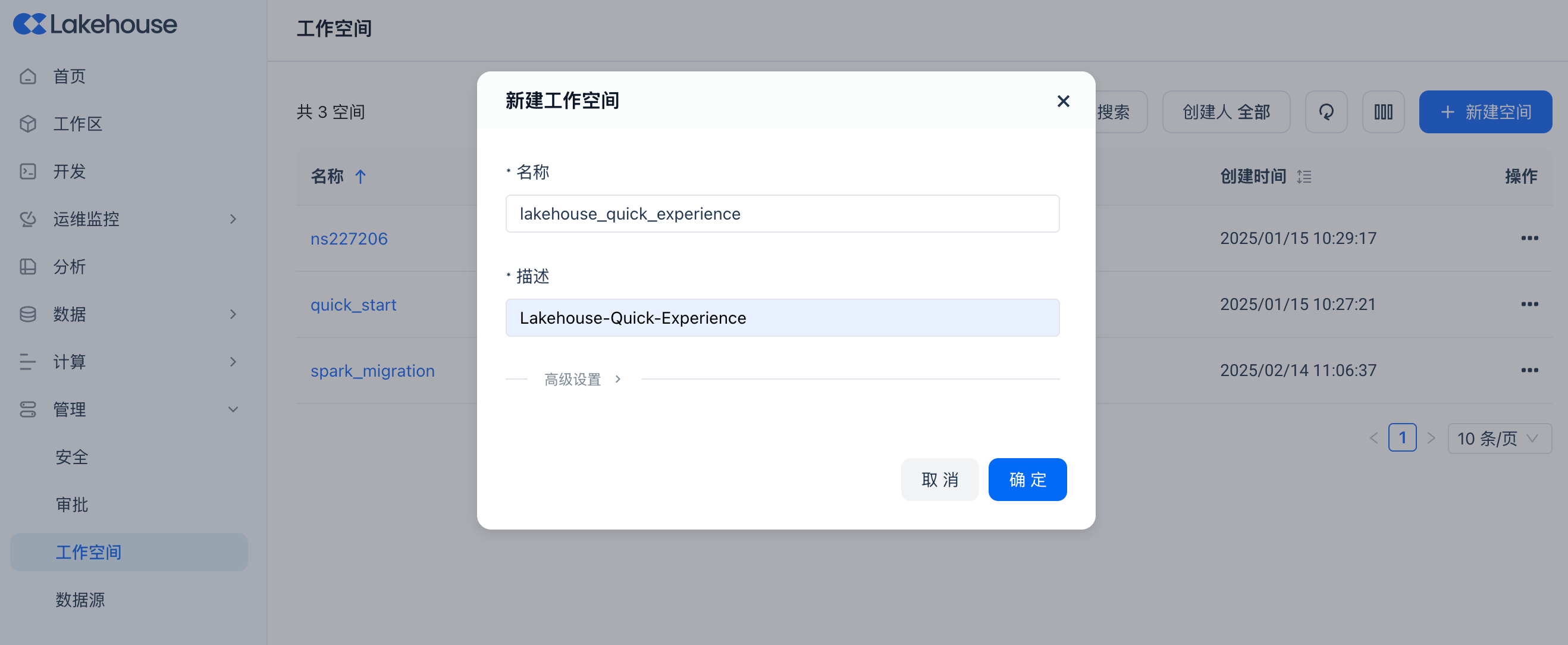Screen dimensions: 1568x645
Task: Cancel the new workspace dialog
Action: (x=939, y=480)
